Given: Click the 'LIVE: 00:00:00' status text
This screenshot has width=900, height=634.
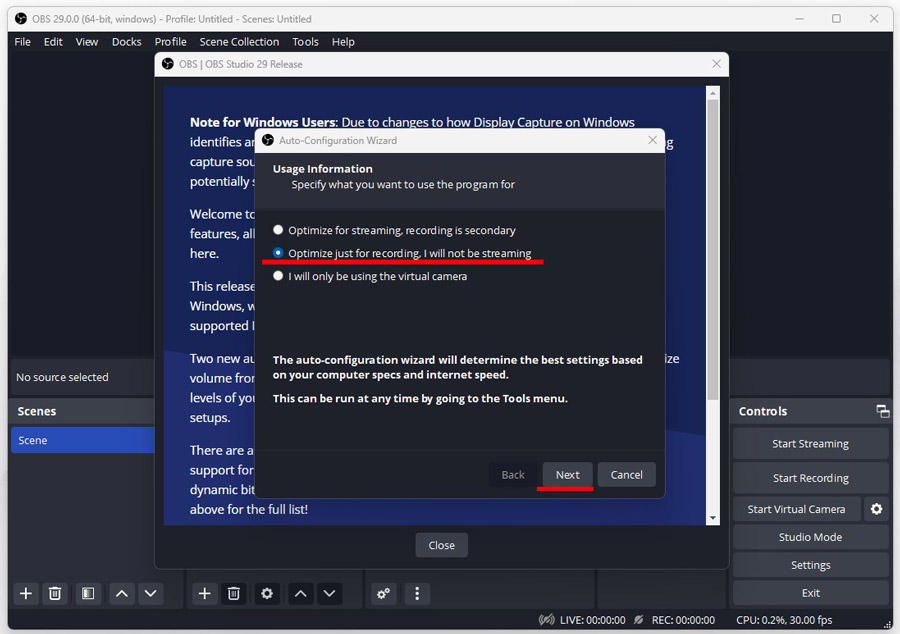Looking at the screenshot, I should pyautogui.click(x=592, y=620).
